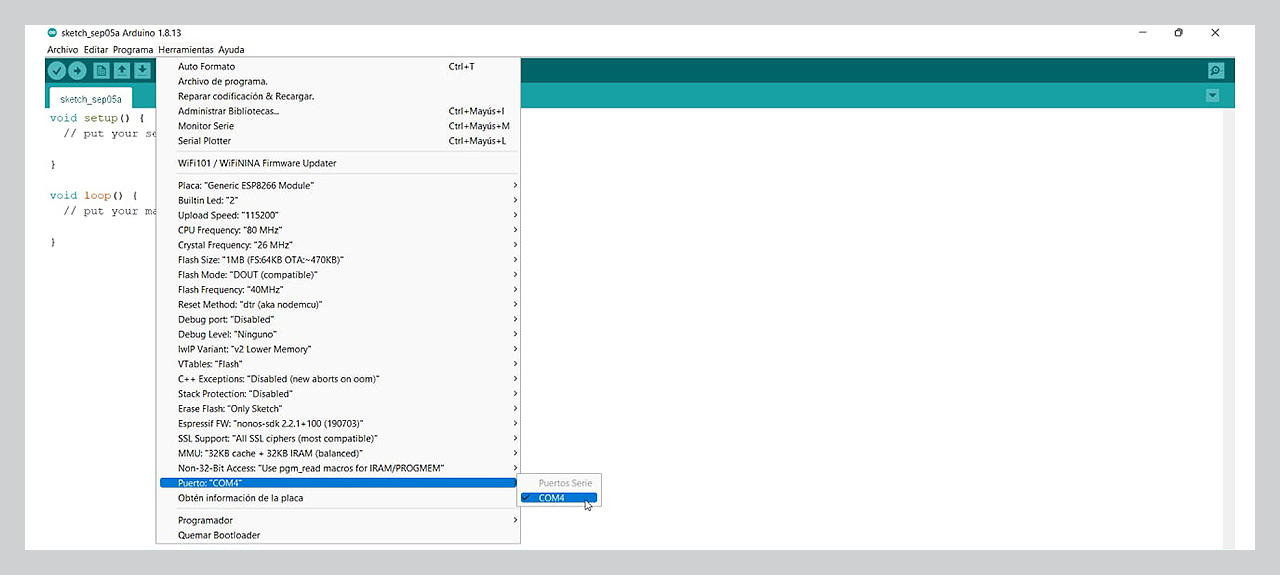Viewport: 1280px width, 575px height.
Task: Expand MMU 32KB cache submenu
Action: (x=338, y=453)
